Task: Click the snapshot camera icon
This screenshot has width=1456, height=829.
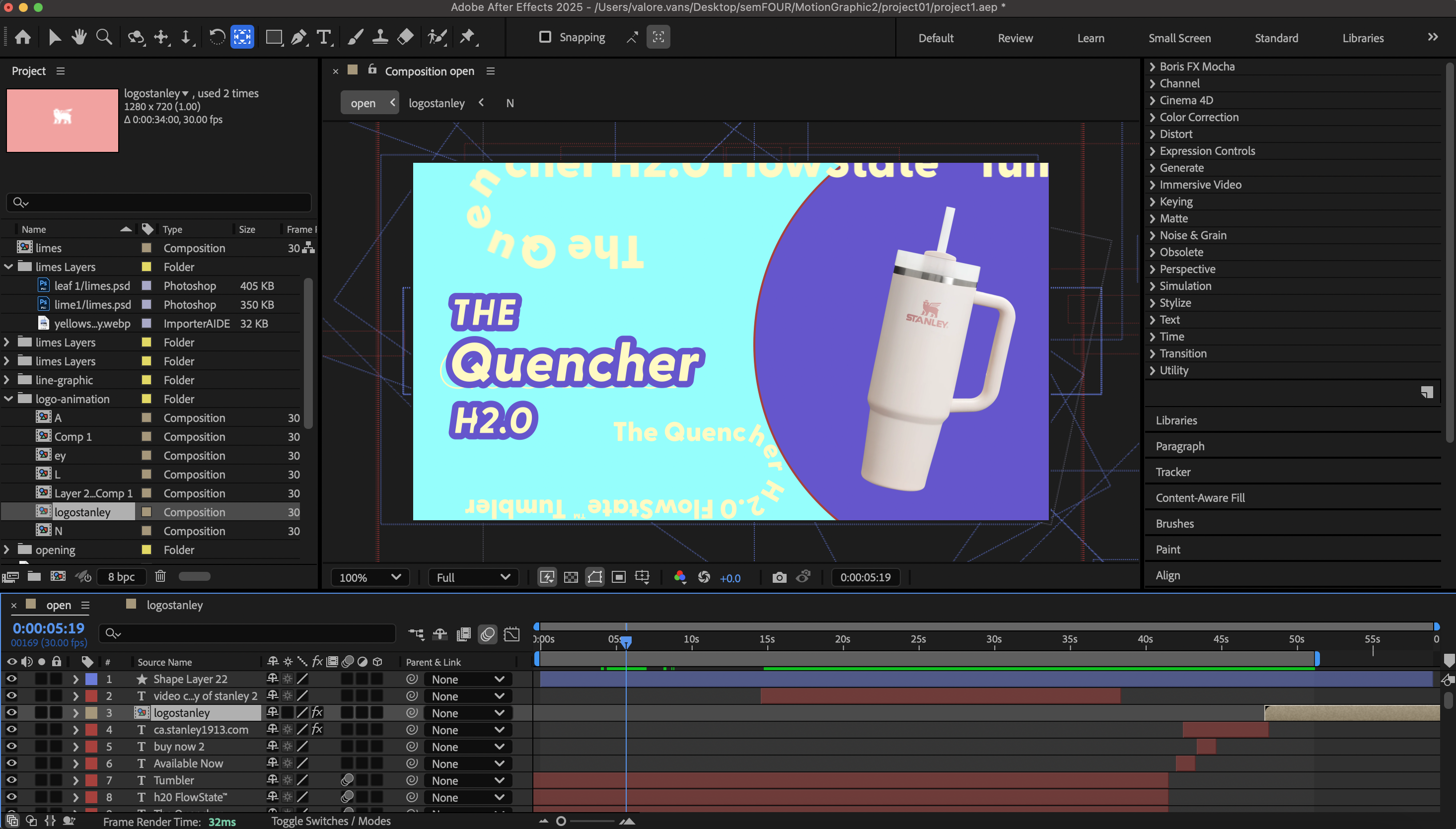Action: 779,577
